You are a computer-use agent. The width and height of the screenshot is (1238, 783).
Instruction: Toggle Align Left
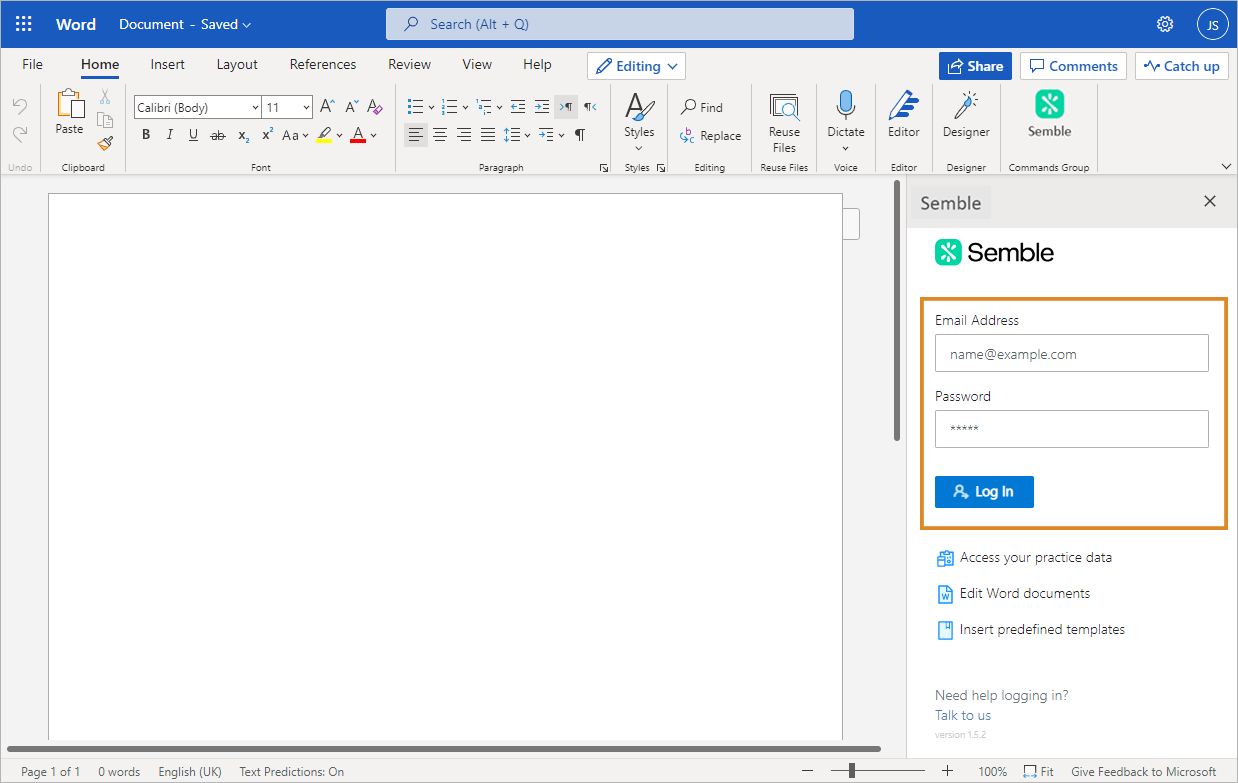coord(416,134)
